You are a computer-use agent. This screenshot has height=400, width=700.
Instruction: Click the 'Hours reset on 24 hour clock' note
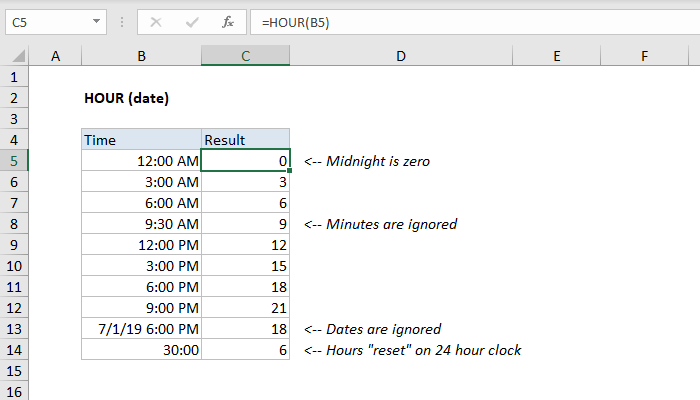[412, 350]
